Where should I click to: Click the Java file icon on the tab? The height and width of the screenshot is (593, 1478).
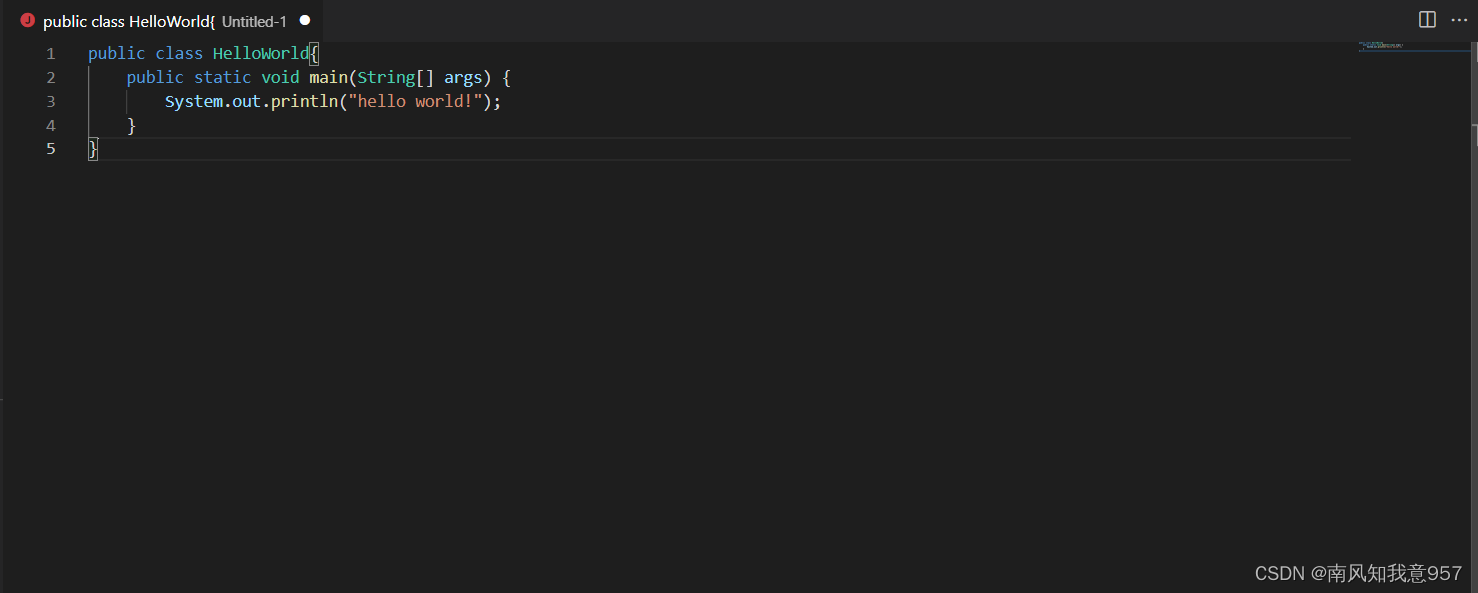[27, 20]
